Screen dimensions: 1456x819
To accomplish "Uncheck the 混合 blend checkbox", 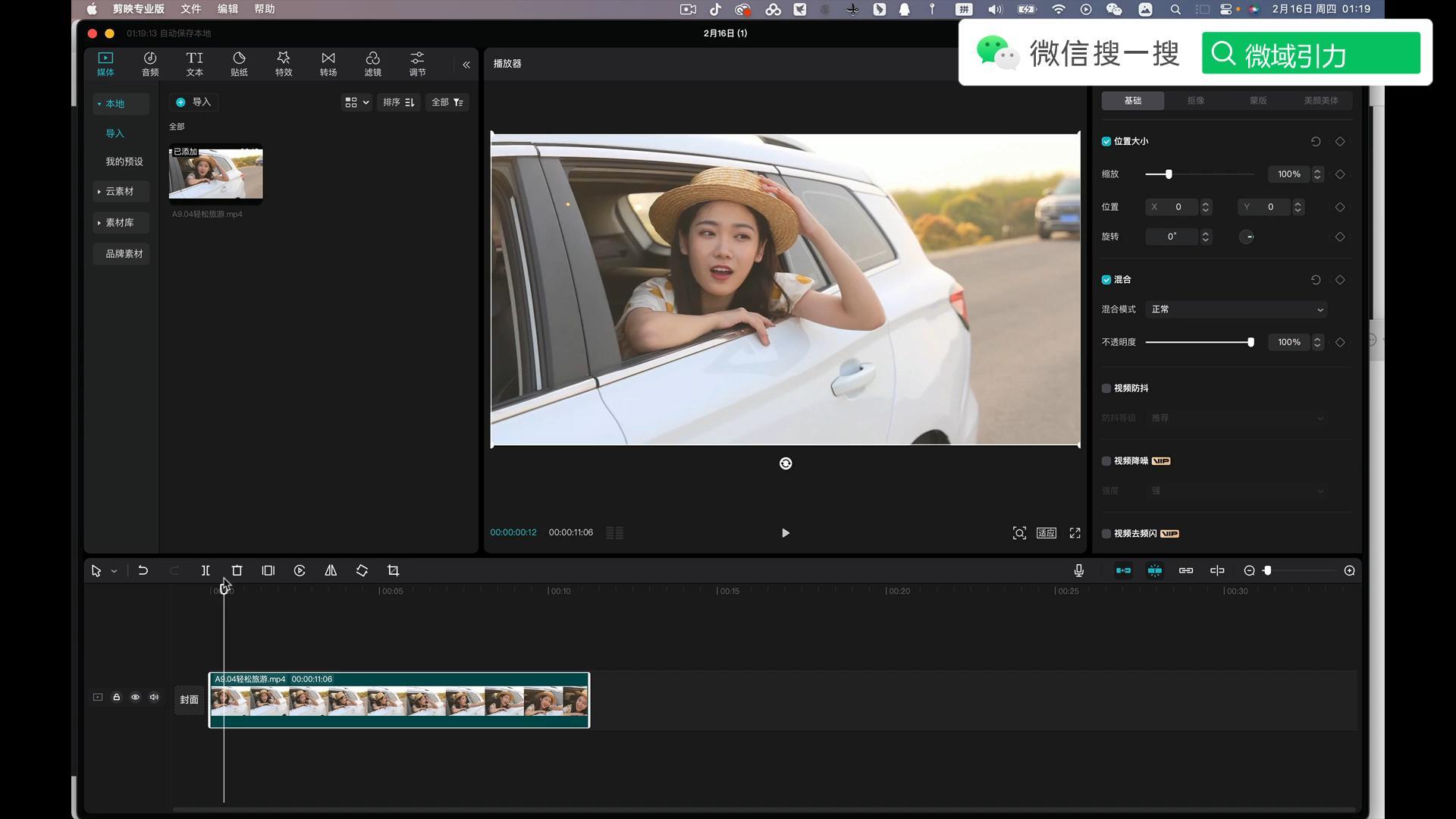I will [1106, 280].
